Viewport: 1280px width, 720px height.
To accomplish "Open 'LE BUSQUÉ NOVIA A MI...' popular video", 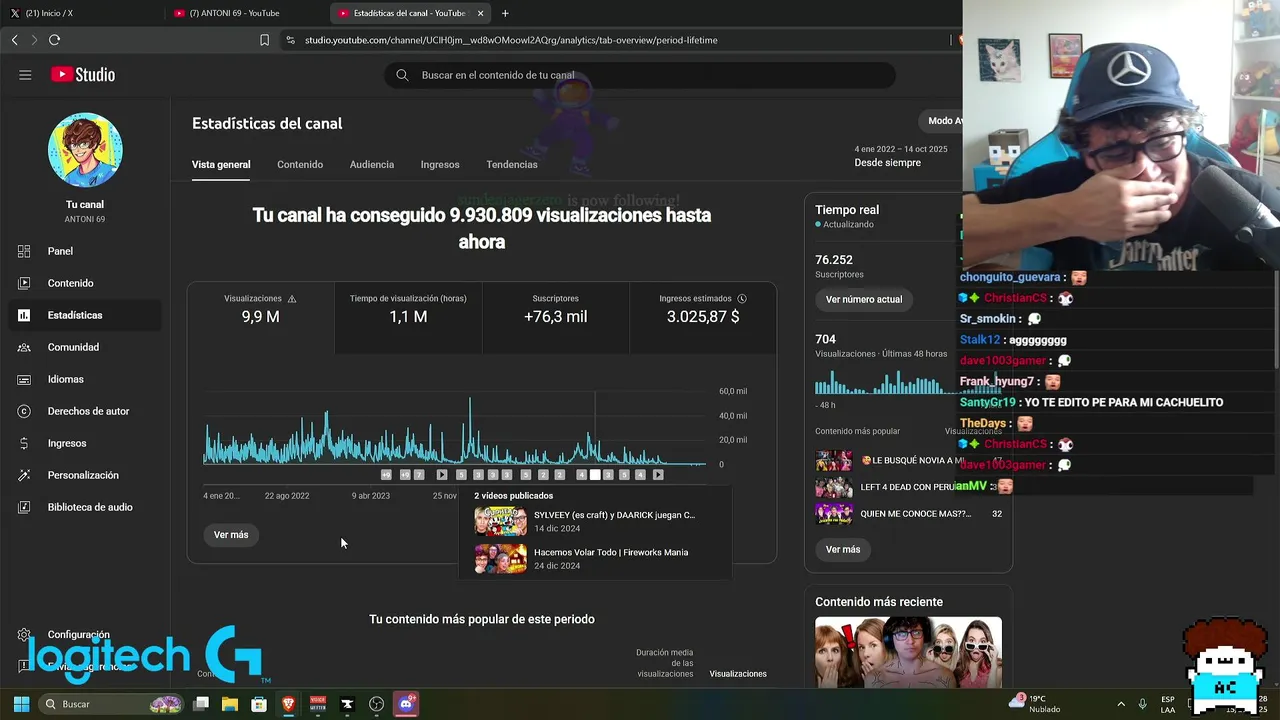I will (x=909, y=461).
